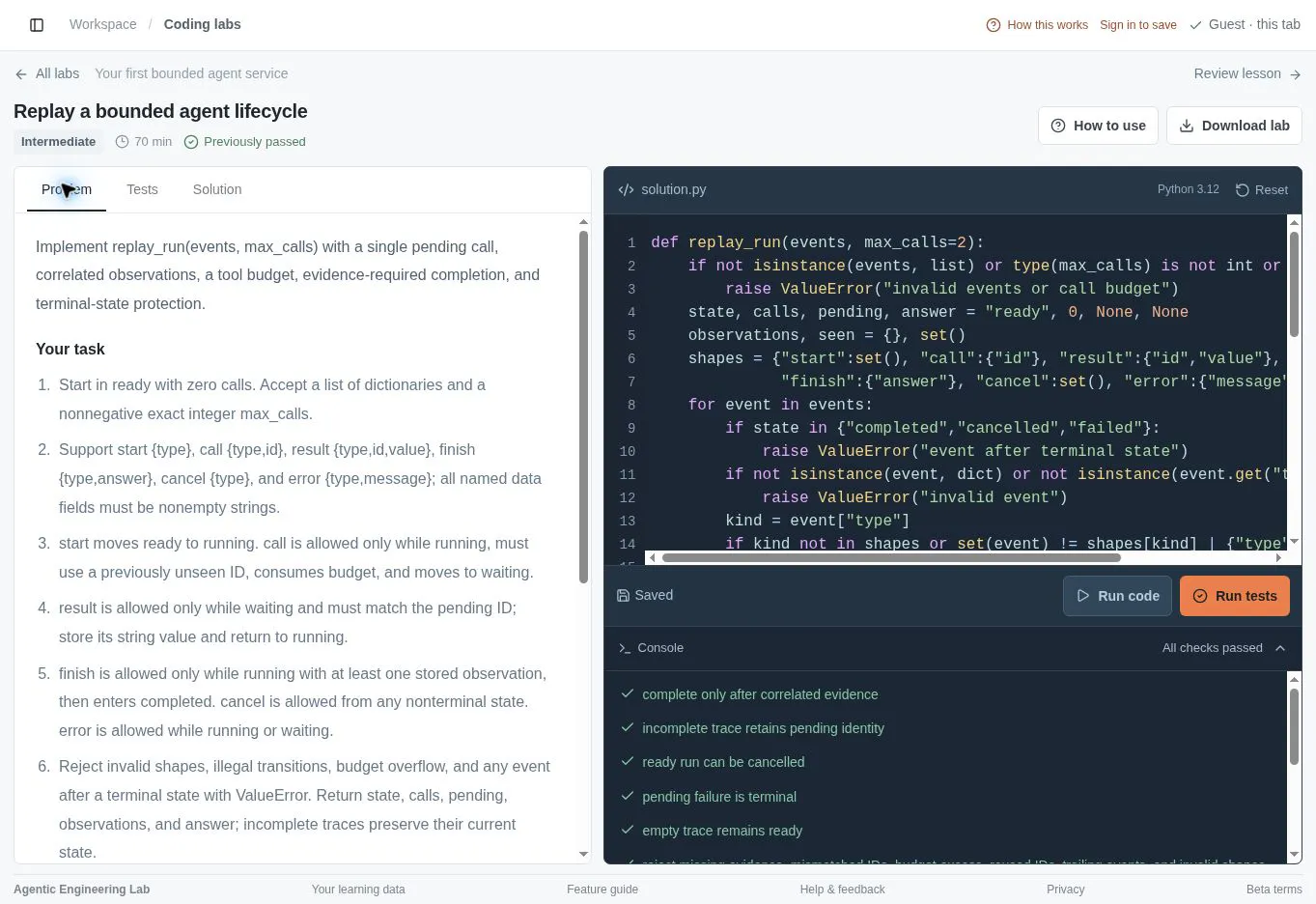Click Agentic Engineering Lab footer text
The image size is (1316, 904).
(x=81, y=890)
